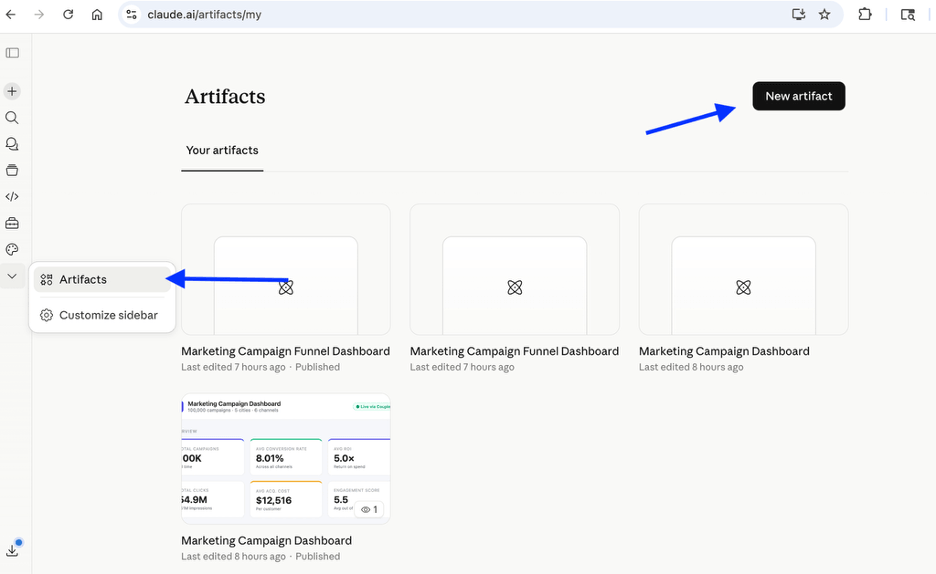Click the $12,516 value in dashboard preview
936x574 pixels.
[x=274, y=500]
